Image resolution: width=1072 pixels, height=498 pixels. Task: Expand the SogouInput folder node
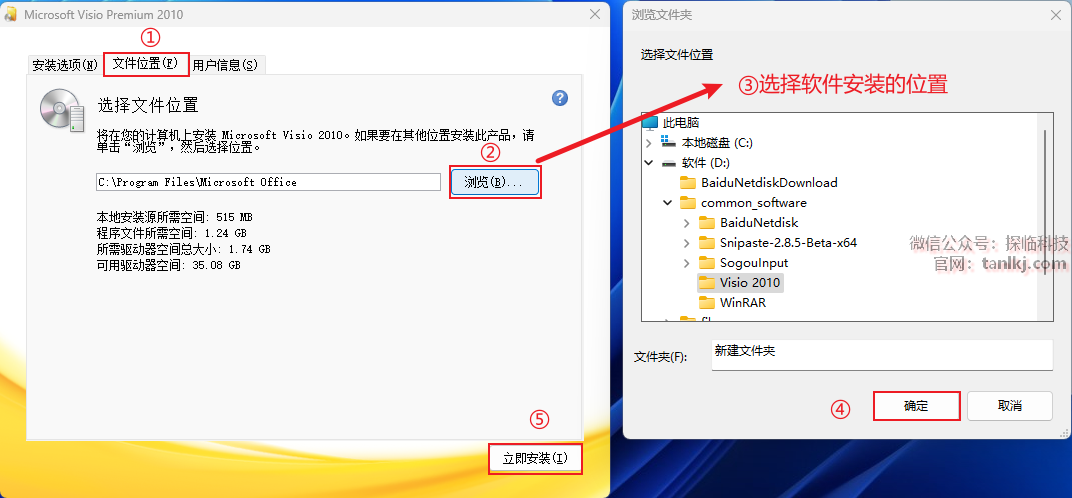coord(686,263)
